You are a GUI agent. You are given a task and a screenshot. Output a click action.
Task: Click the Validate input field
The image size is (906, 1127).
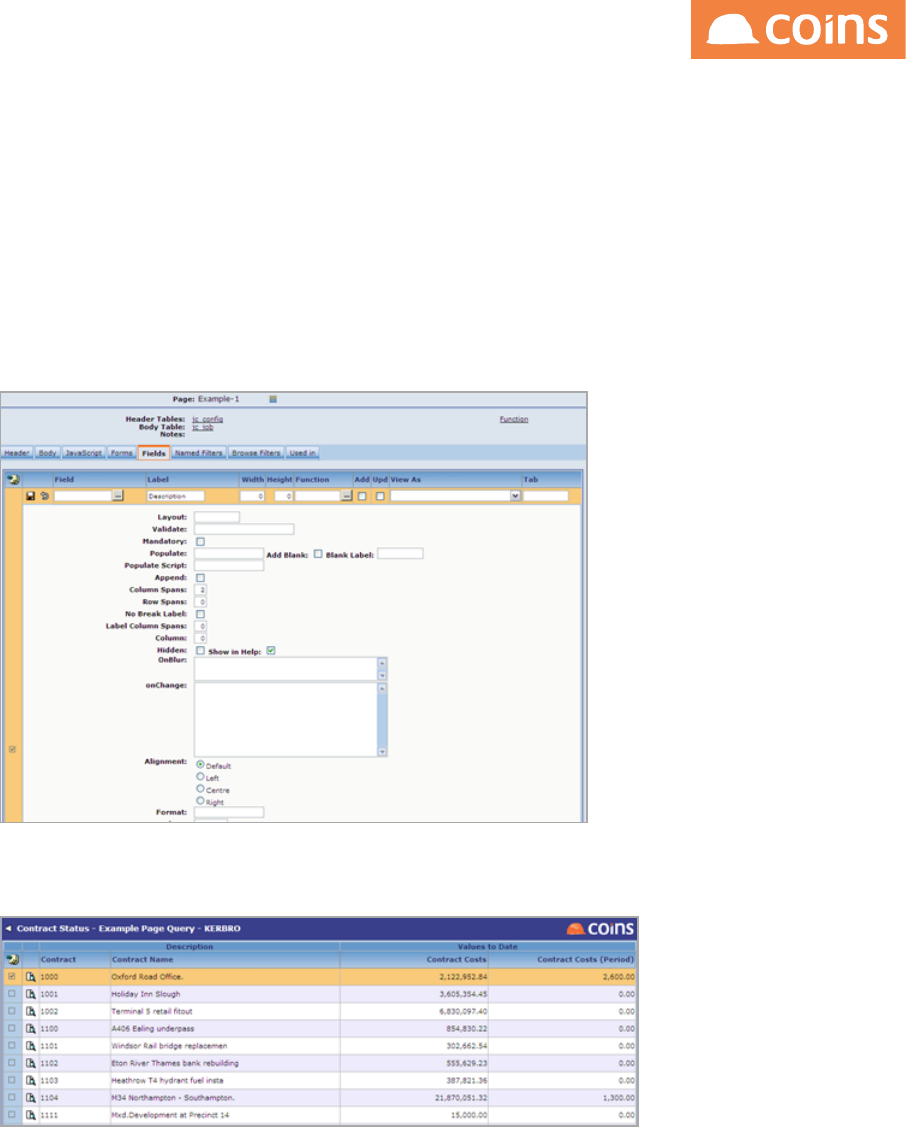tap(244, 529)
